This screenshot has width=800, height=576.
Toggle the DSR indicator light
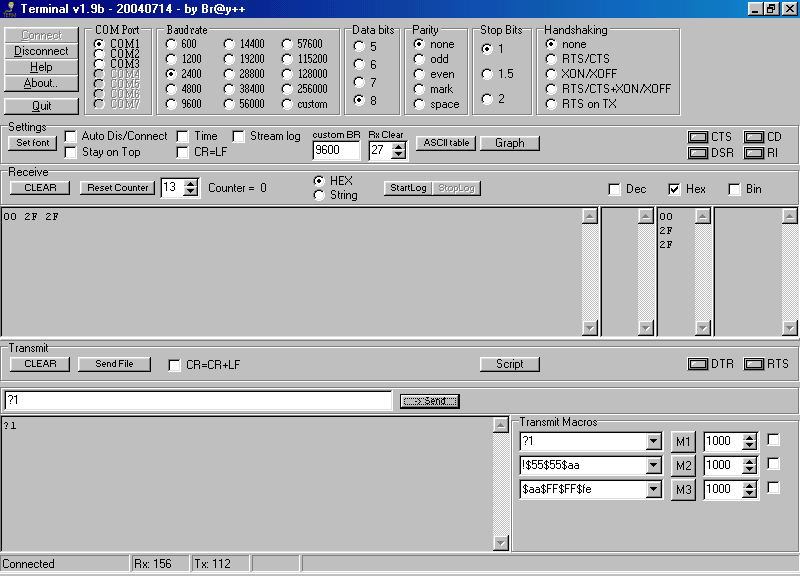point(697,153)
